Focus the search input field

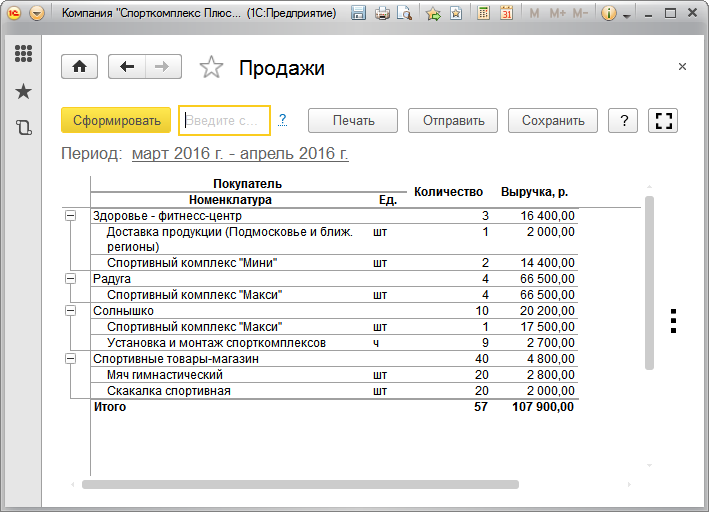tap(224, 120)
